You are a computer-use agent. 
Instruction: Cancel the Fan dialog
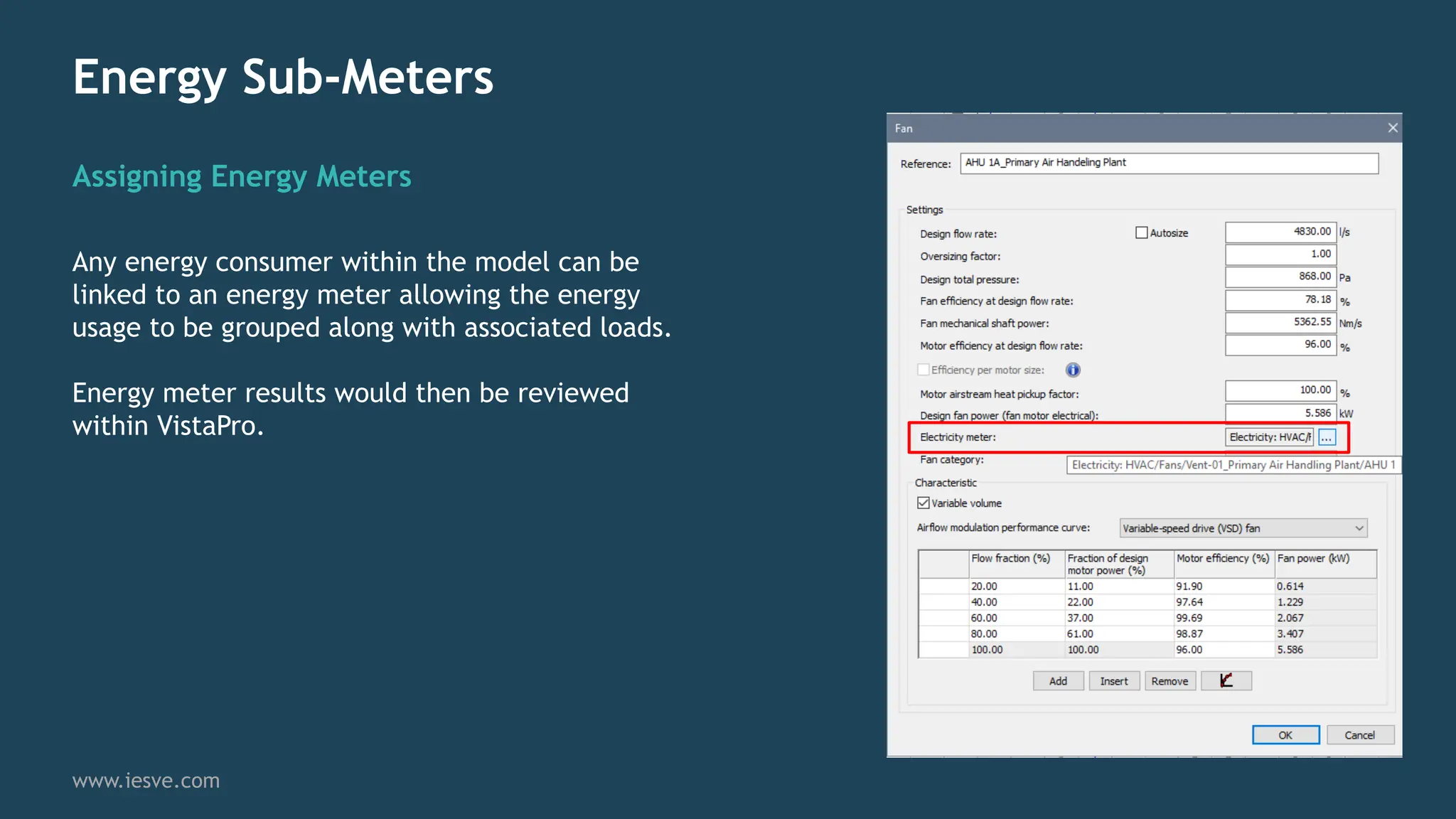point(1359,735)
